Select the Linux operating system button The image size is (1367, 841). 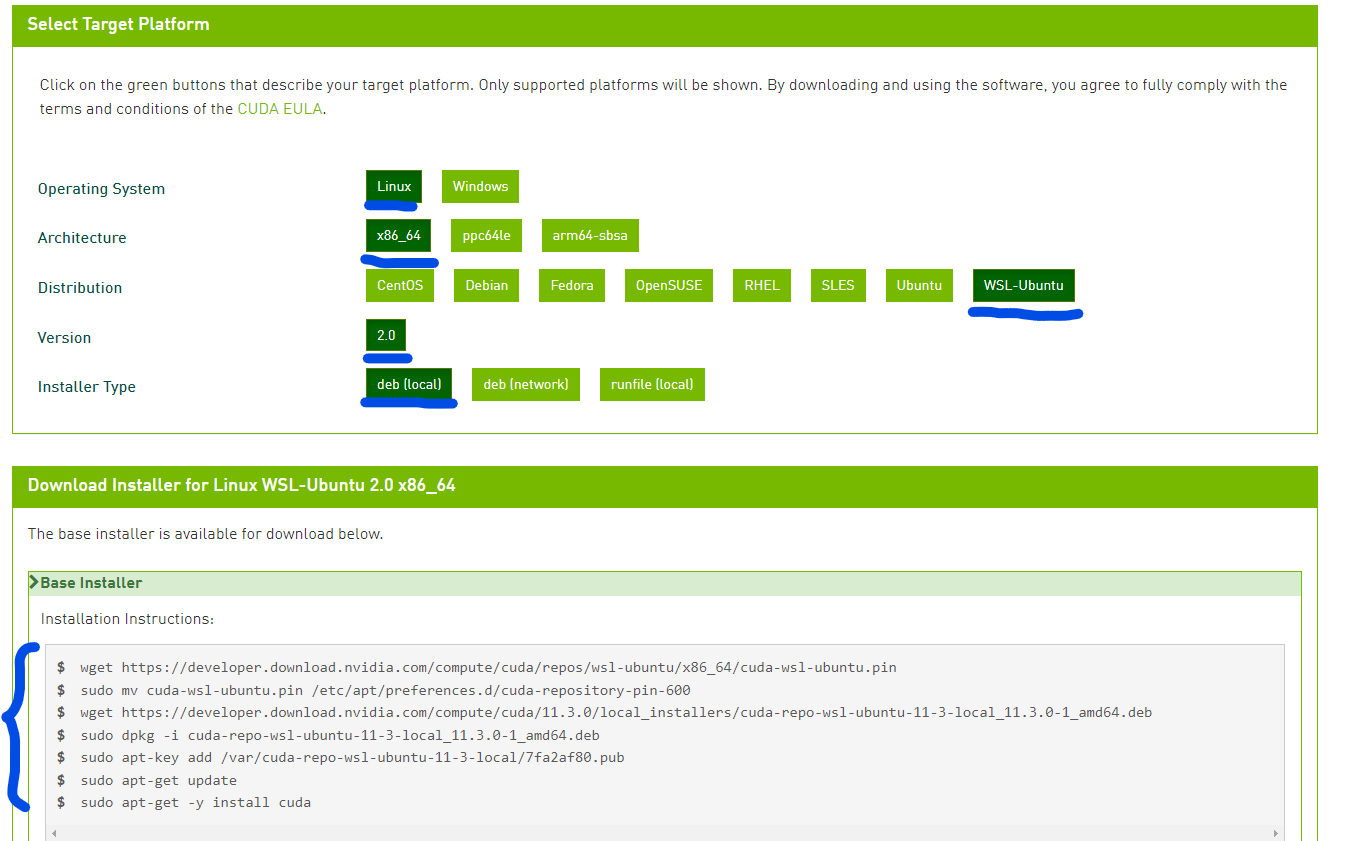coord(394,186)
